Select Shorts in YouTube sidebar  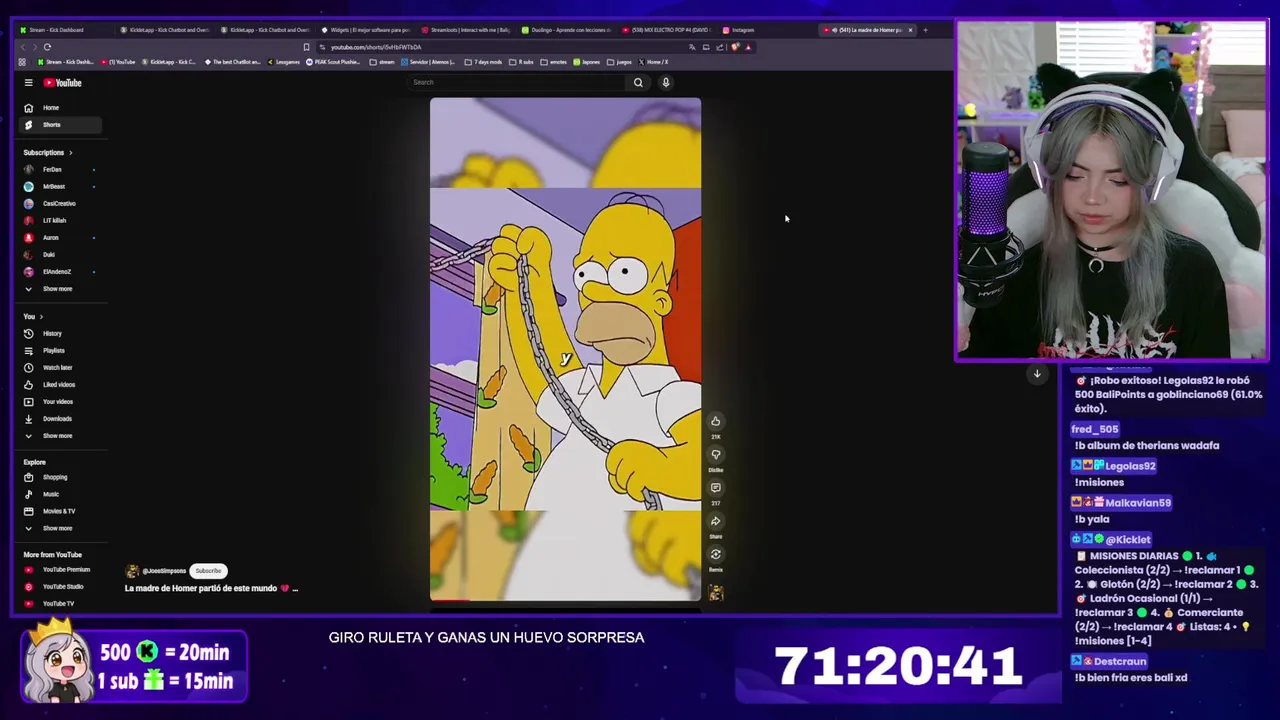click(60, 124)
